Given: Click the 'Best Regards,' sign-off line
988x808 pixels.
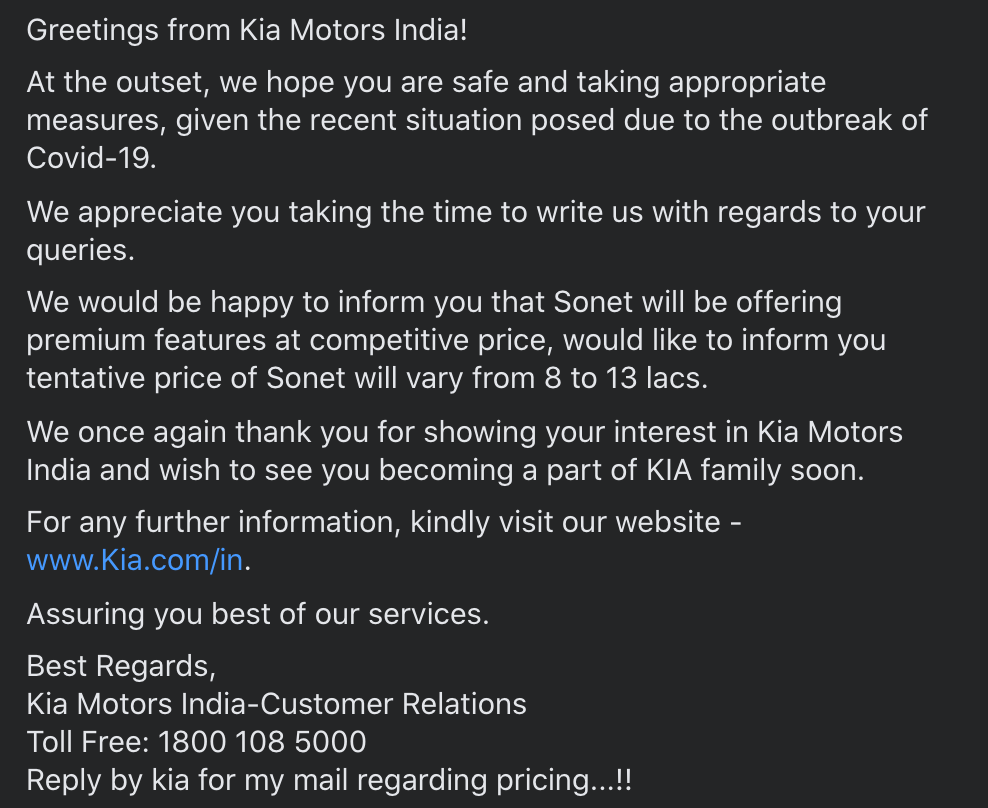Looking at the screenshot, I should coord(121,666).
